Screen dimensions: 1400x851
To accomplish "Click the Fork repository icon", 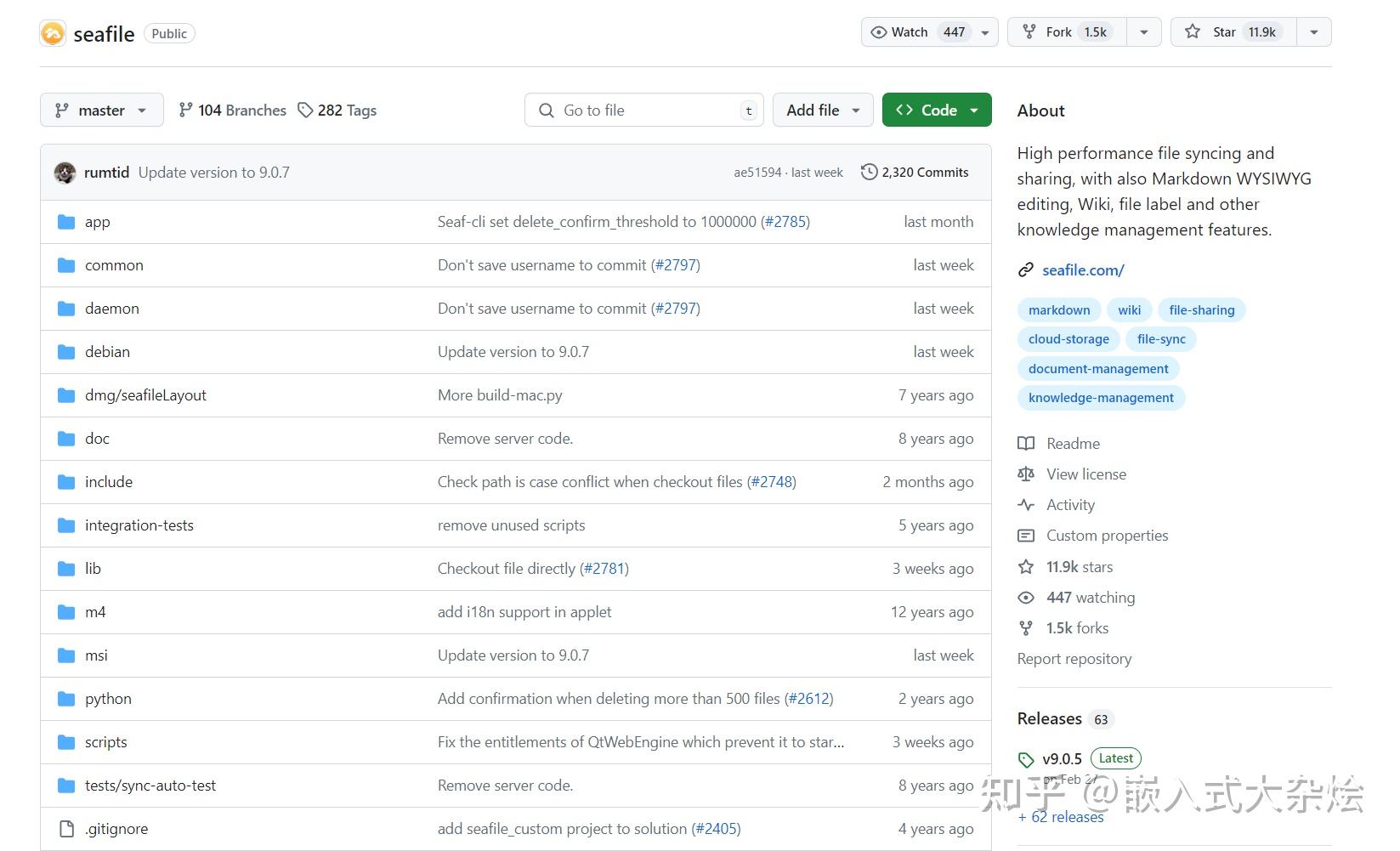I will (x=1029, y=32).
